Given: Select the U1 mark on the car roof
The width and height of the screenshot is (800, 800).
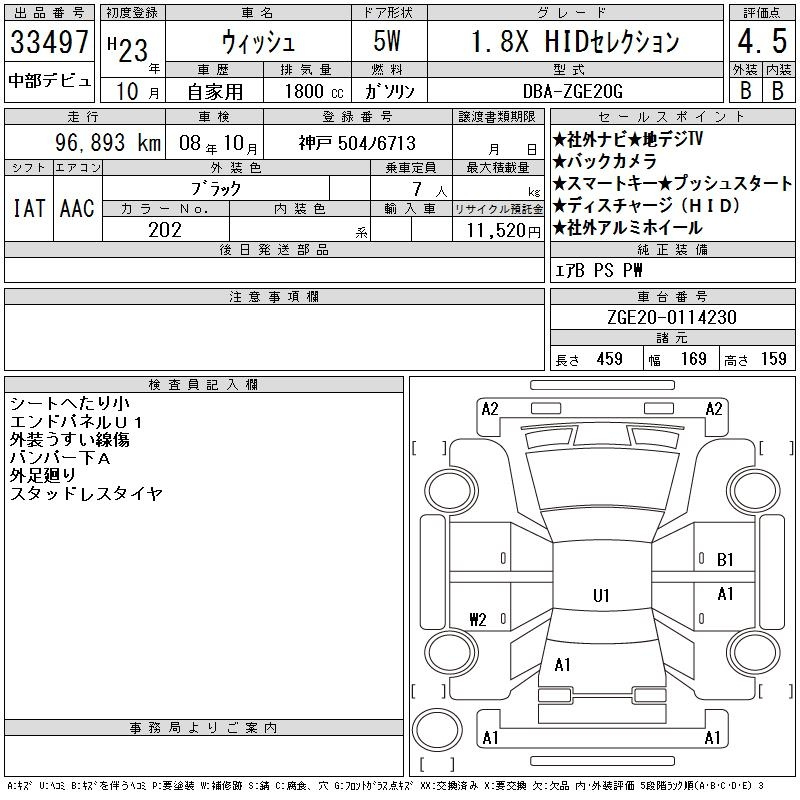Looking at the screenshot, I should tap(602, 595).
